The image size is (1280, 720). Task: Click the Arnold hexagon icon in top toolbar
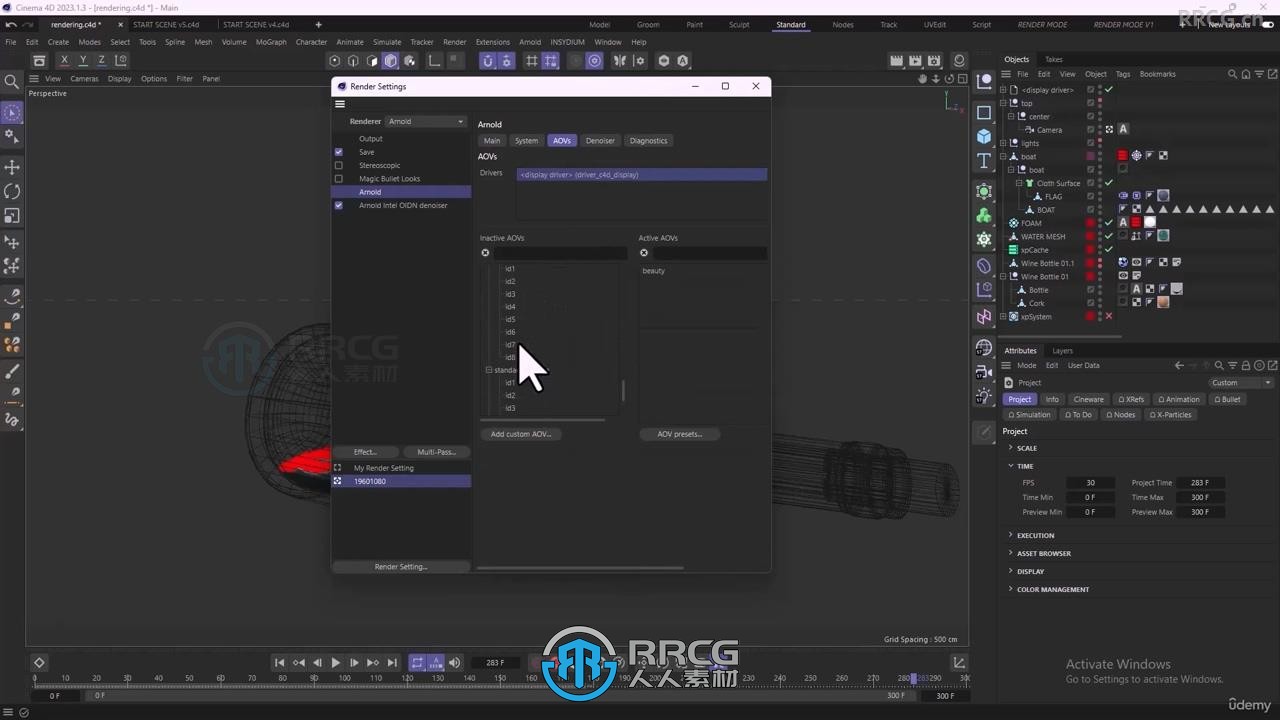pos(663,61)
